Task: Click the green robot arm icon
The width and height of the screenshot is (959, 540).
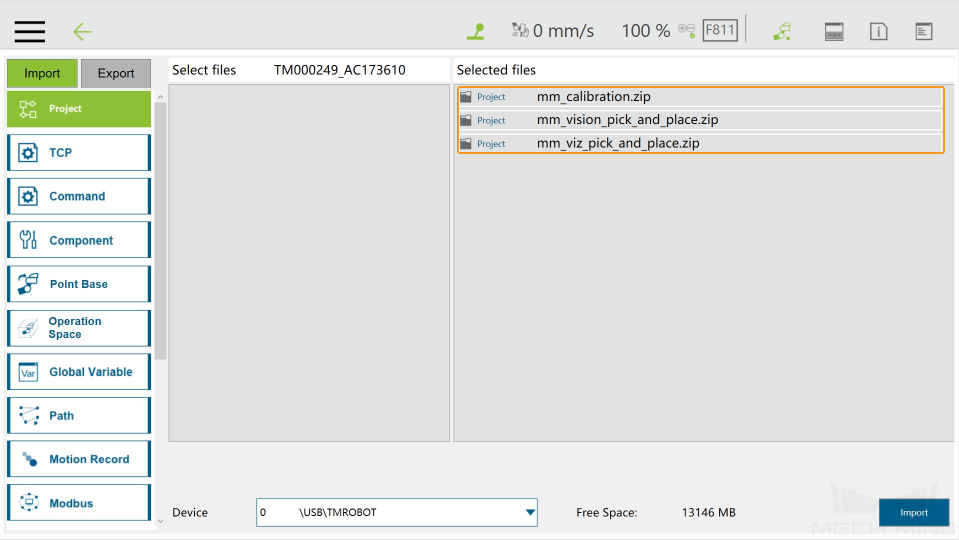Action: tap(782, 31)
